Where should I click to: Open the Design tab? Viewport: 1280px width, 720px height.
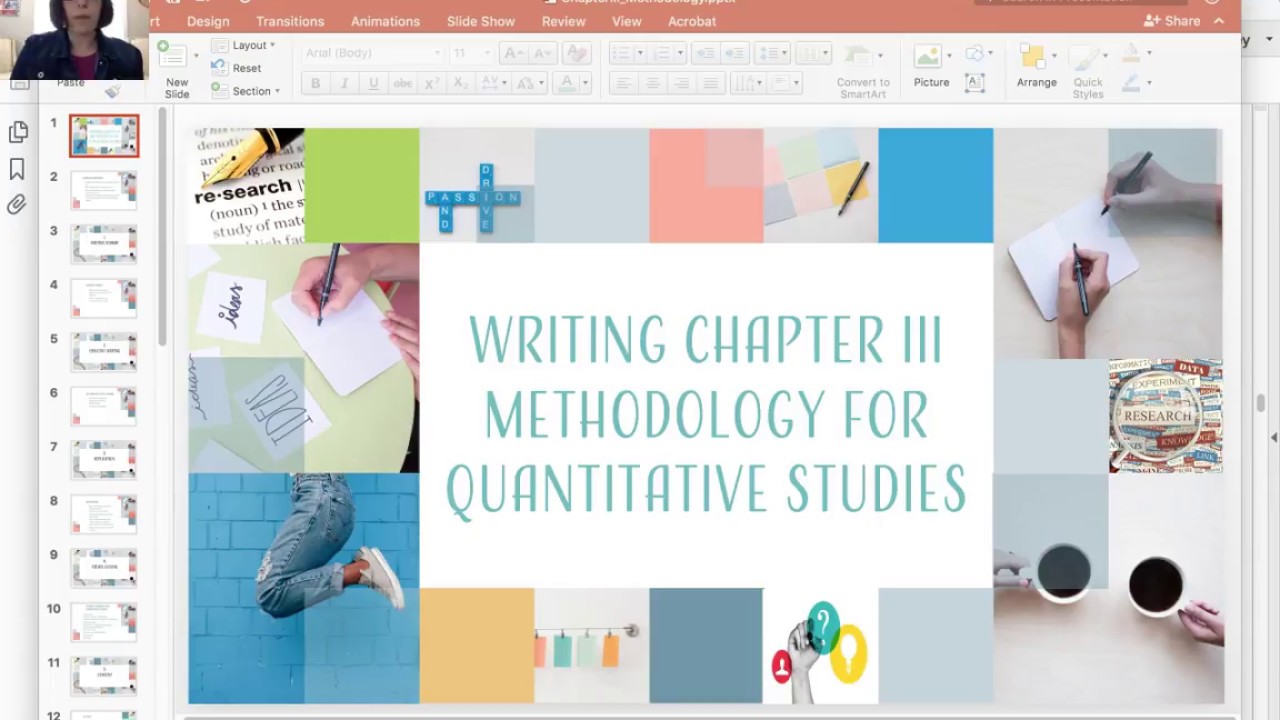coord(208,21)
